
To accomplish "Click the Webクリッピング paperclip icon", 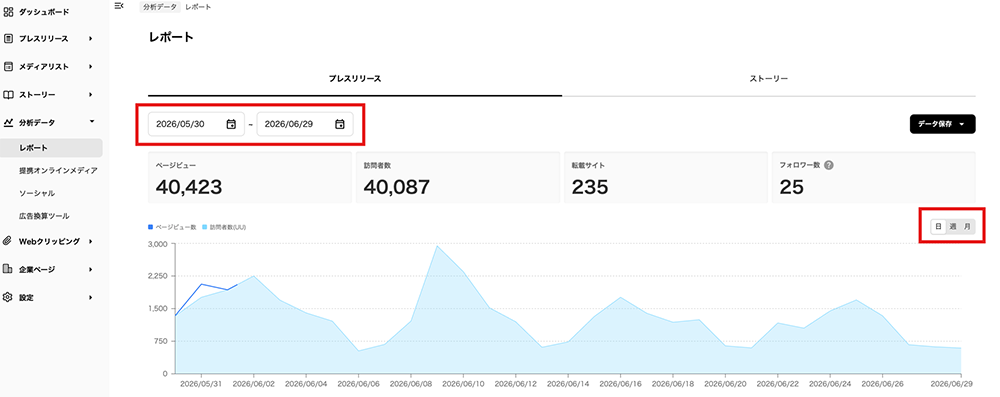I will pos(8,241).
